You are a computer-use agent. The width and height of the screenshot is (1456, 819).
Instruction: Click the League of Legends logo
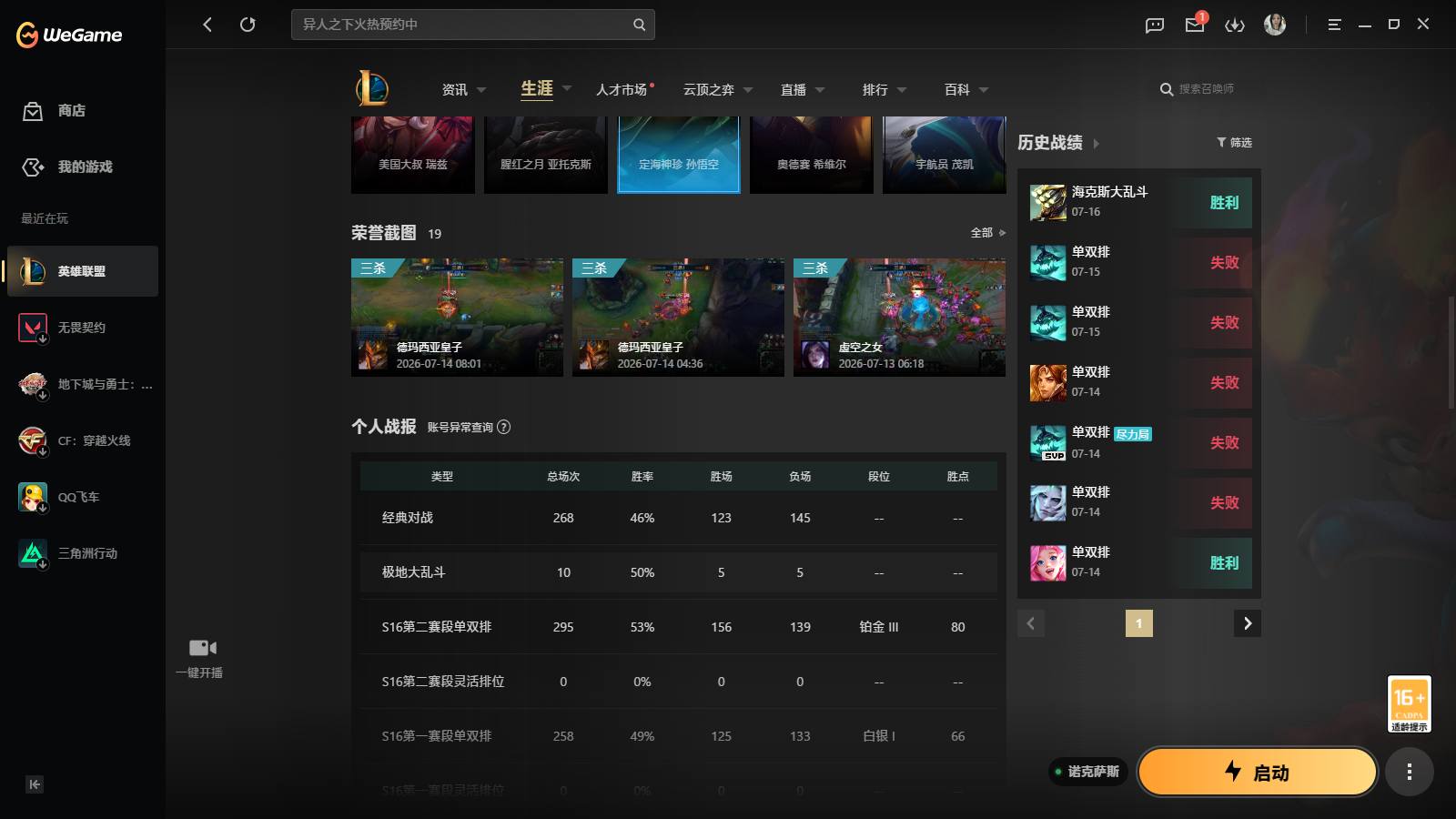[x=372, y=89]
